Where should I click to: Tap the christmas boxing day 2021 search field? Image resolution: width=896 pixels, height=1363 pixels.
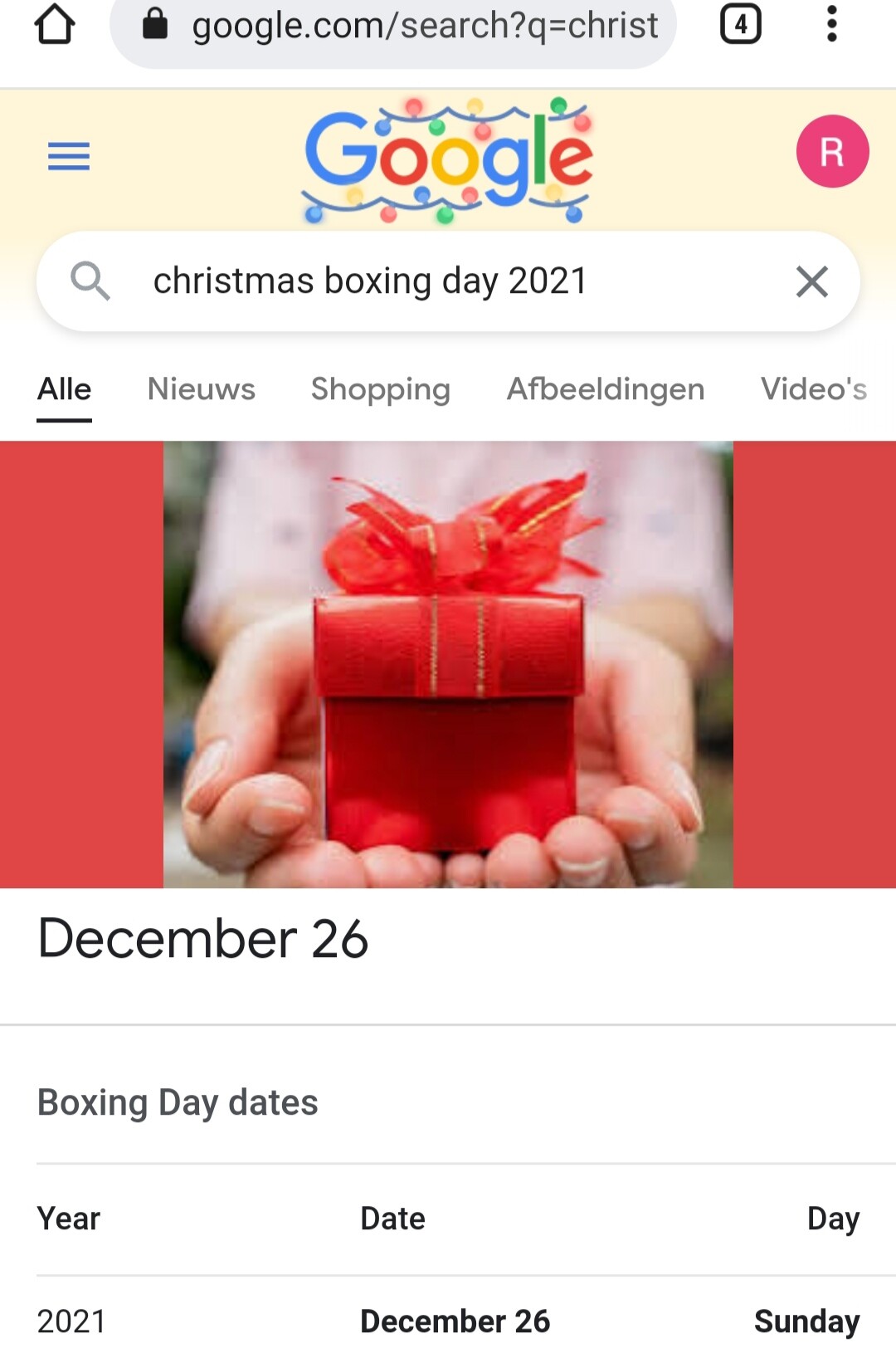tap(448, 281)
